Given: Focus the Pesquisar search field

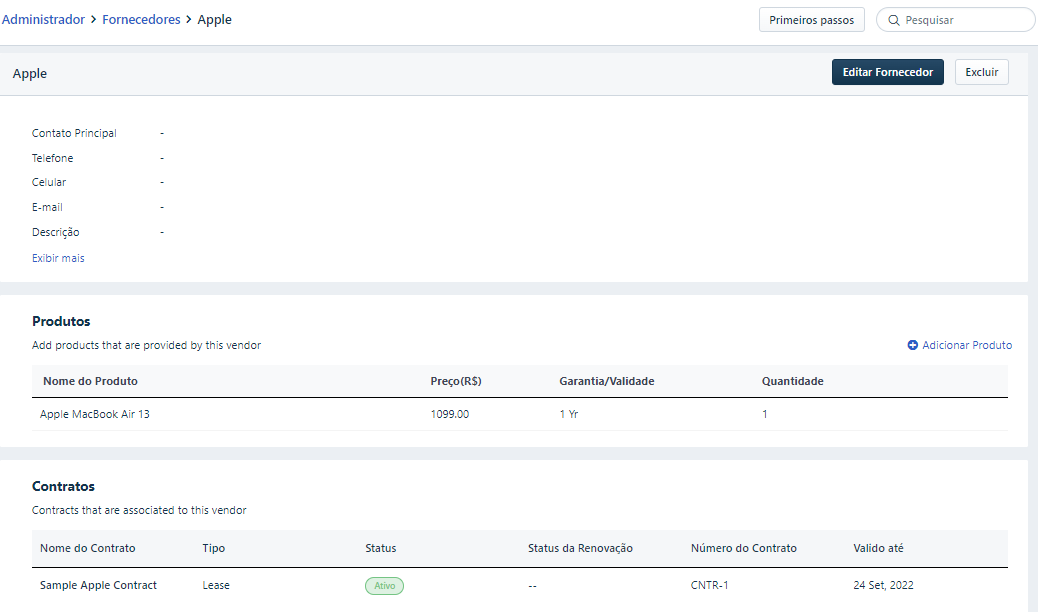Looking at the screenshot, I should (955, 20).
